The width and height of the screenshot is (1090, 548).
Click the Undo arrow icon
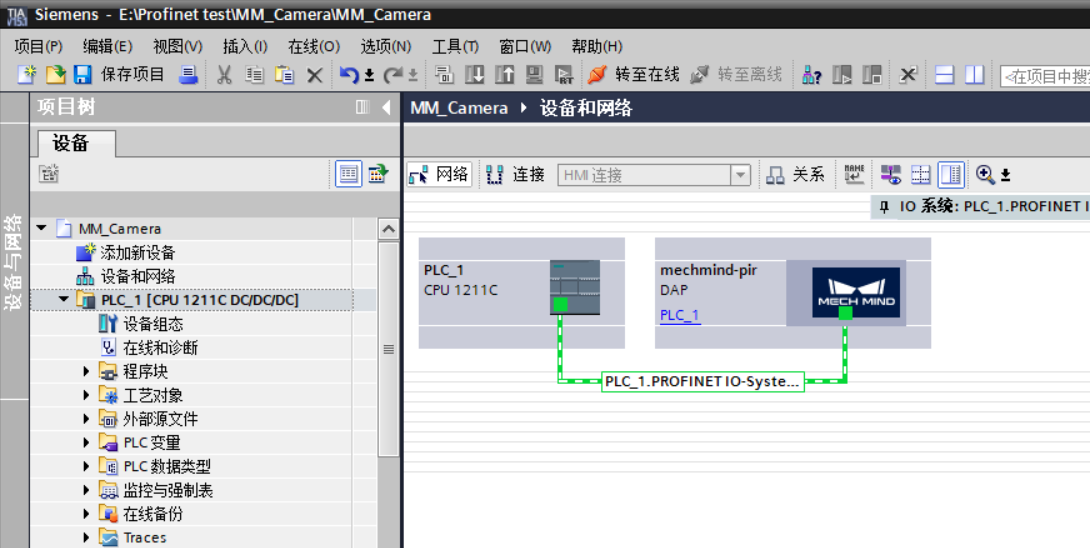[349, 74]
